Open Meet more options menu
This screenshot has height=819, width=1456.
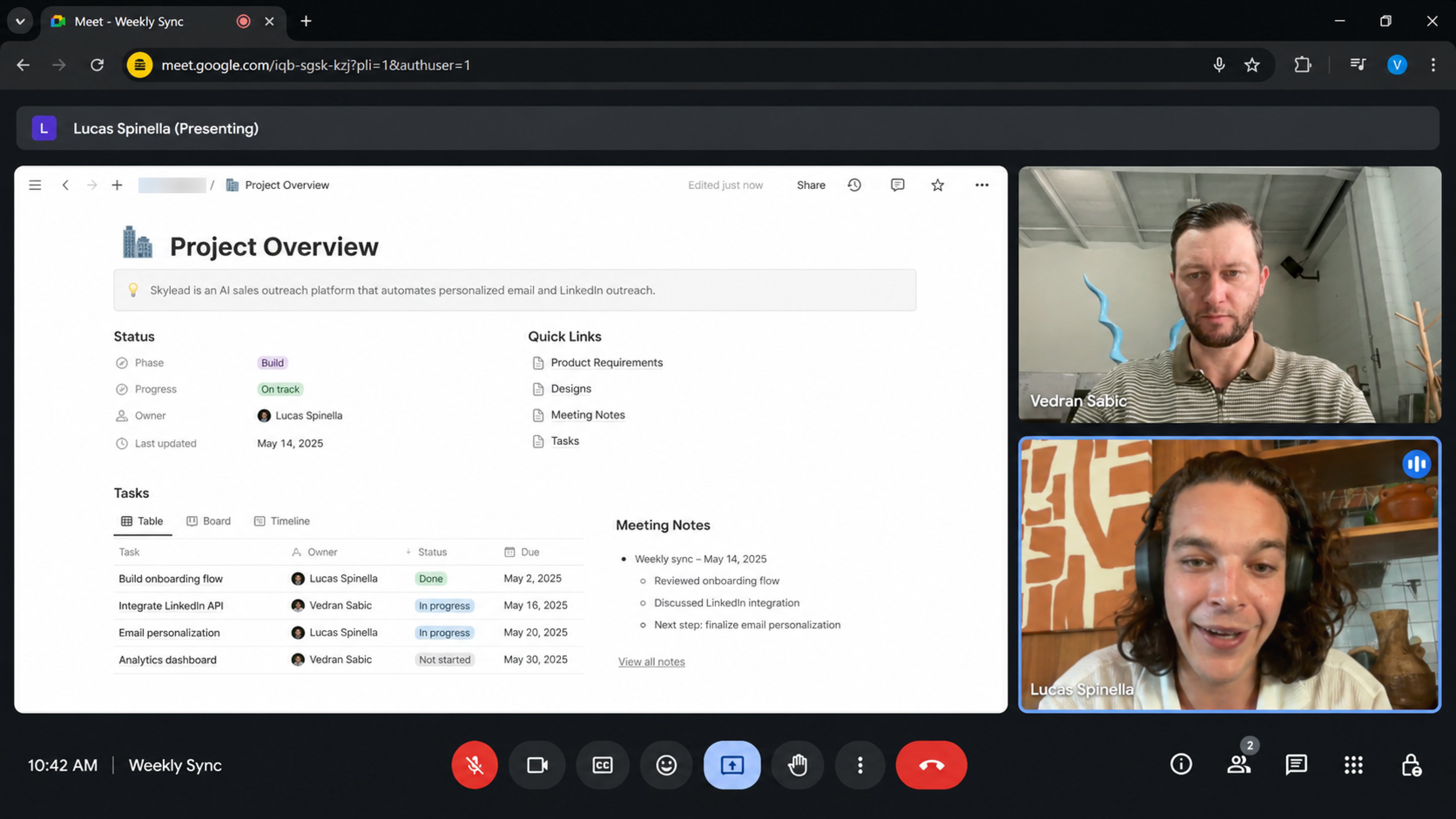859,765
